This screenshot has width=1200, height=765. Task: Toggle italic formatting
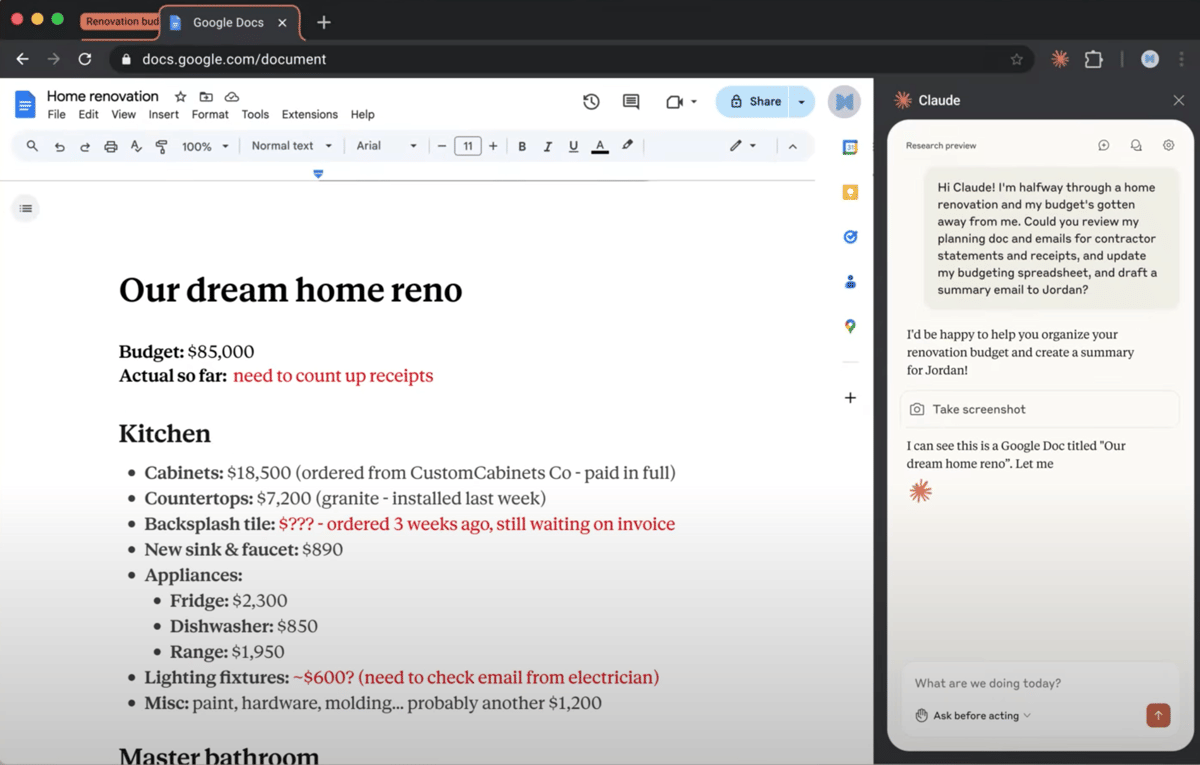(x=547, y=146)
